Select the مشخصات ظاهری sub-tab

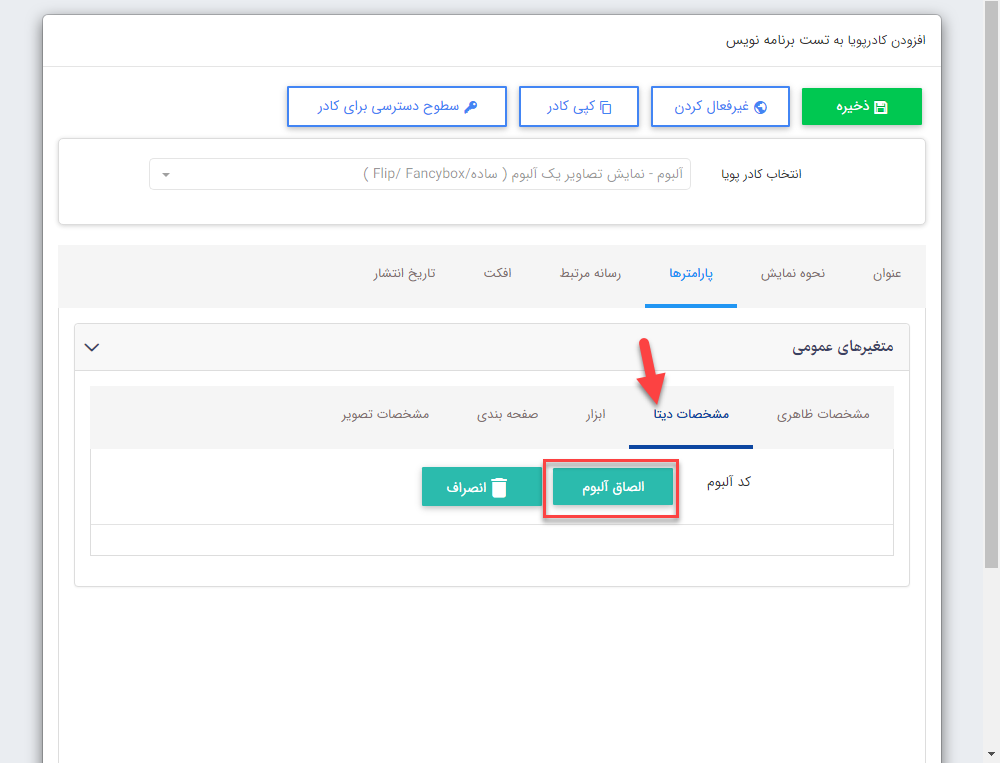click(x=823, y=414)
